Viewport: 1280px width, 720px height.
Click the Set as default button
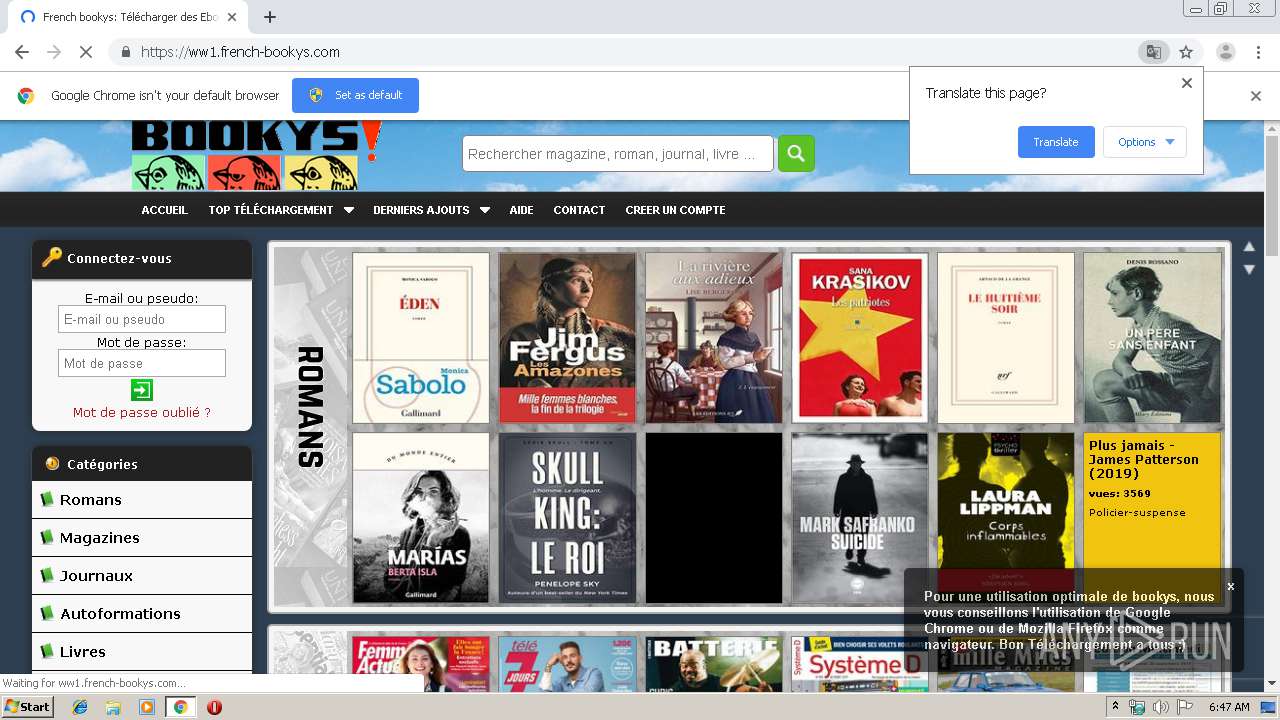[355, 95]
